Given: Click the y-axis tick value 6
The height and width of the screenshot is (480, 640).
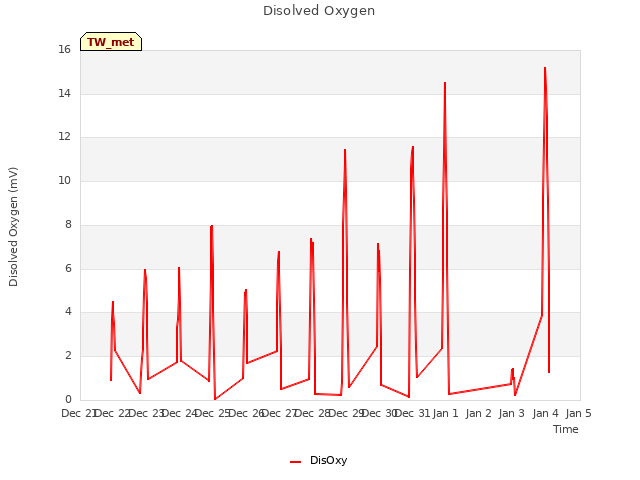Looking at the screenshot, I should (68, 268).
